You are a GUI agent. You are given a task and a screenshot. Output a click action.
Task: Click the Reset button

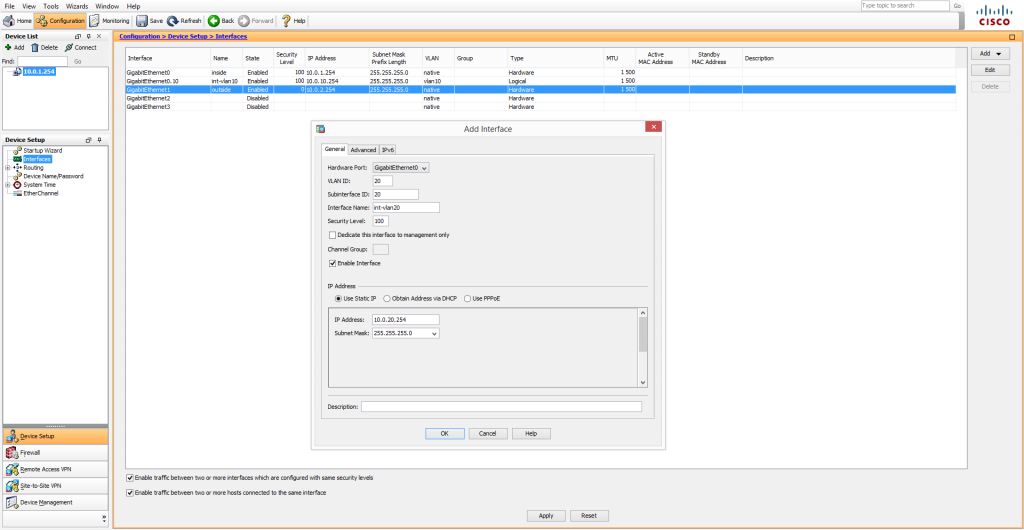[589, 516]
